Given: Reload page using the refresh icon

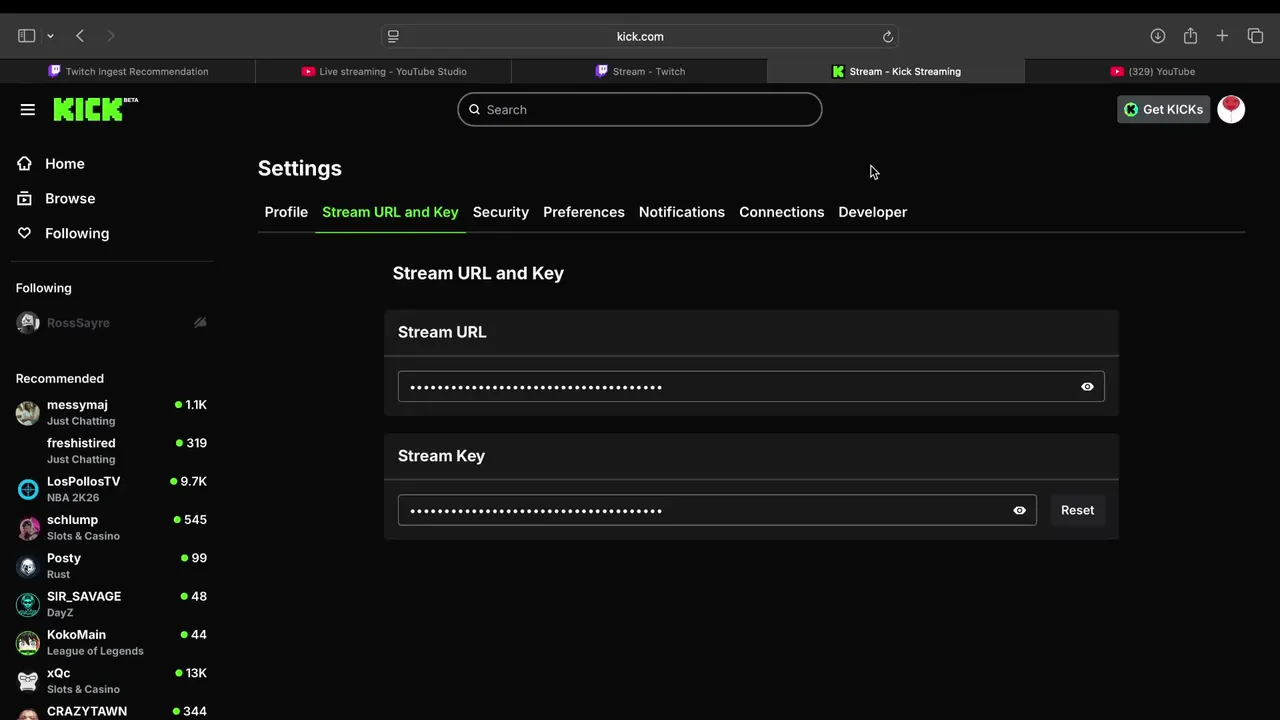Looking at the screenshot, I should pyautogui.click(x=887, y=36).
